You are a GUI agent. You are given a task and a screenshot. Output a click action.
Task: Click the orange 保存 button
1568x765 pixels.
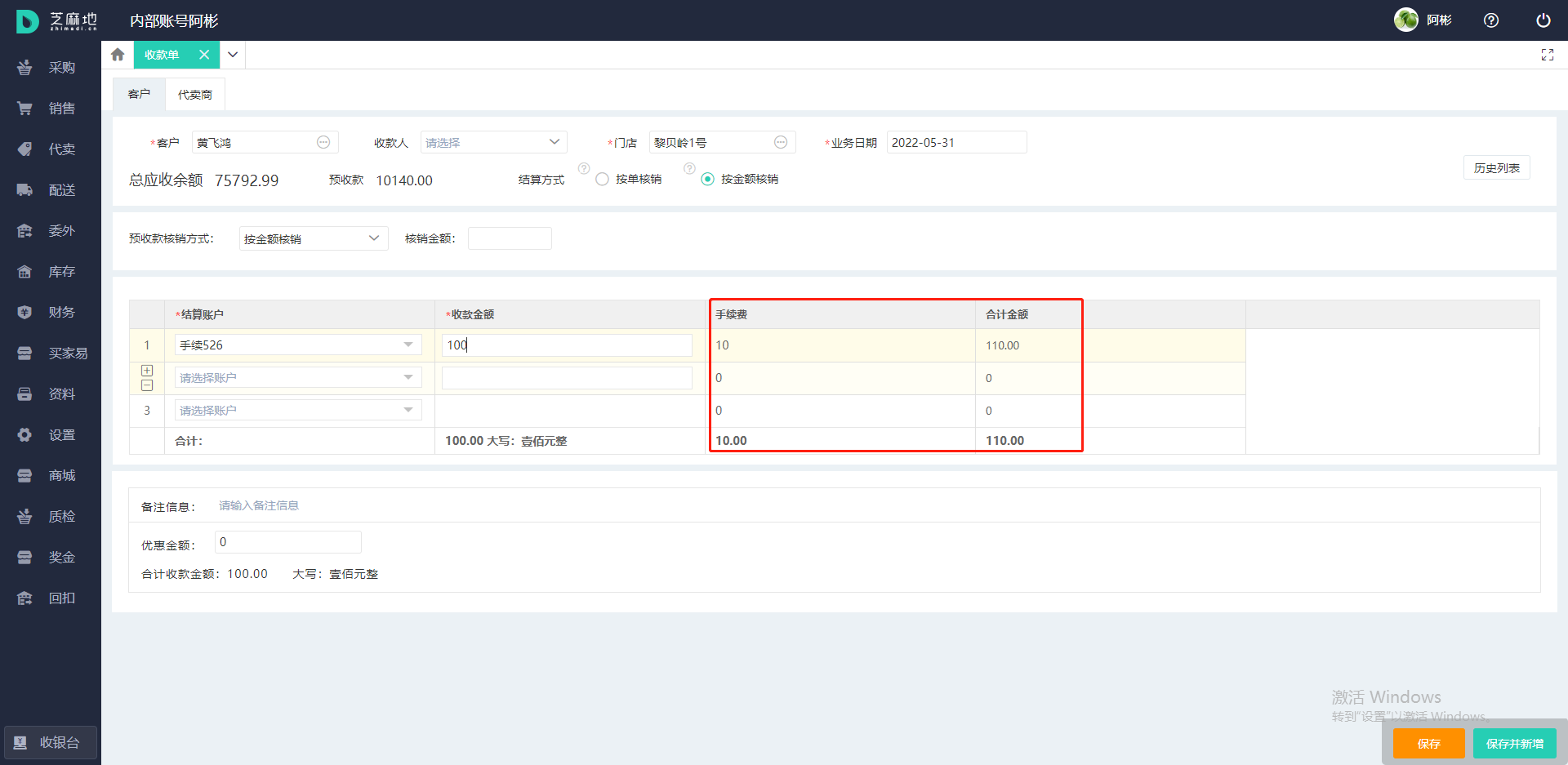click(1429, 744)
